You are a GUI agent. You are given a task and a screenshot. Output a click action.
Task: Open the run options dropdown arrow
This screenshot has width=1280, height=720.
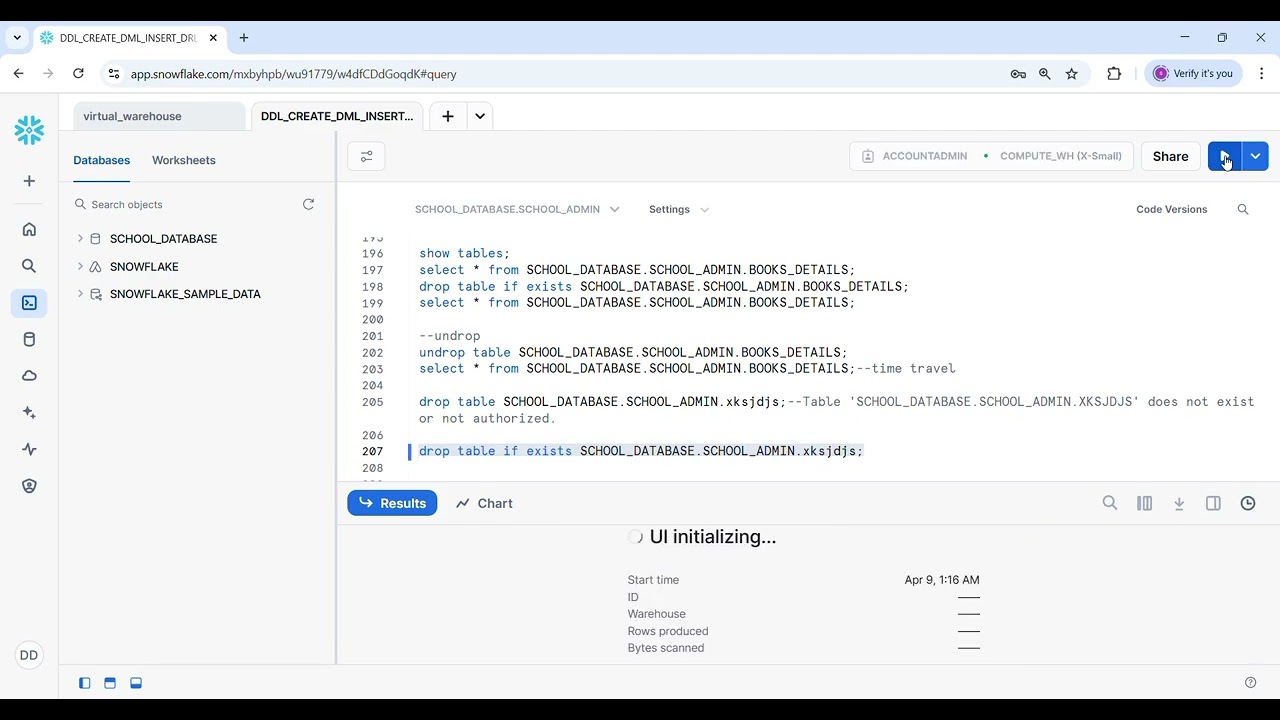point(1255,156)
